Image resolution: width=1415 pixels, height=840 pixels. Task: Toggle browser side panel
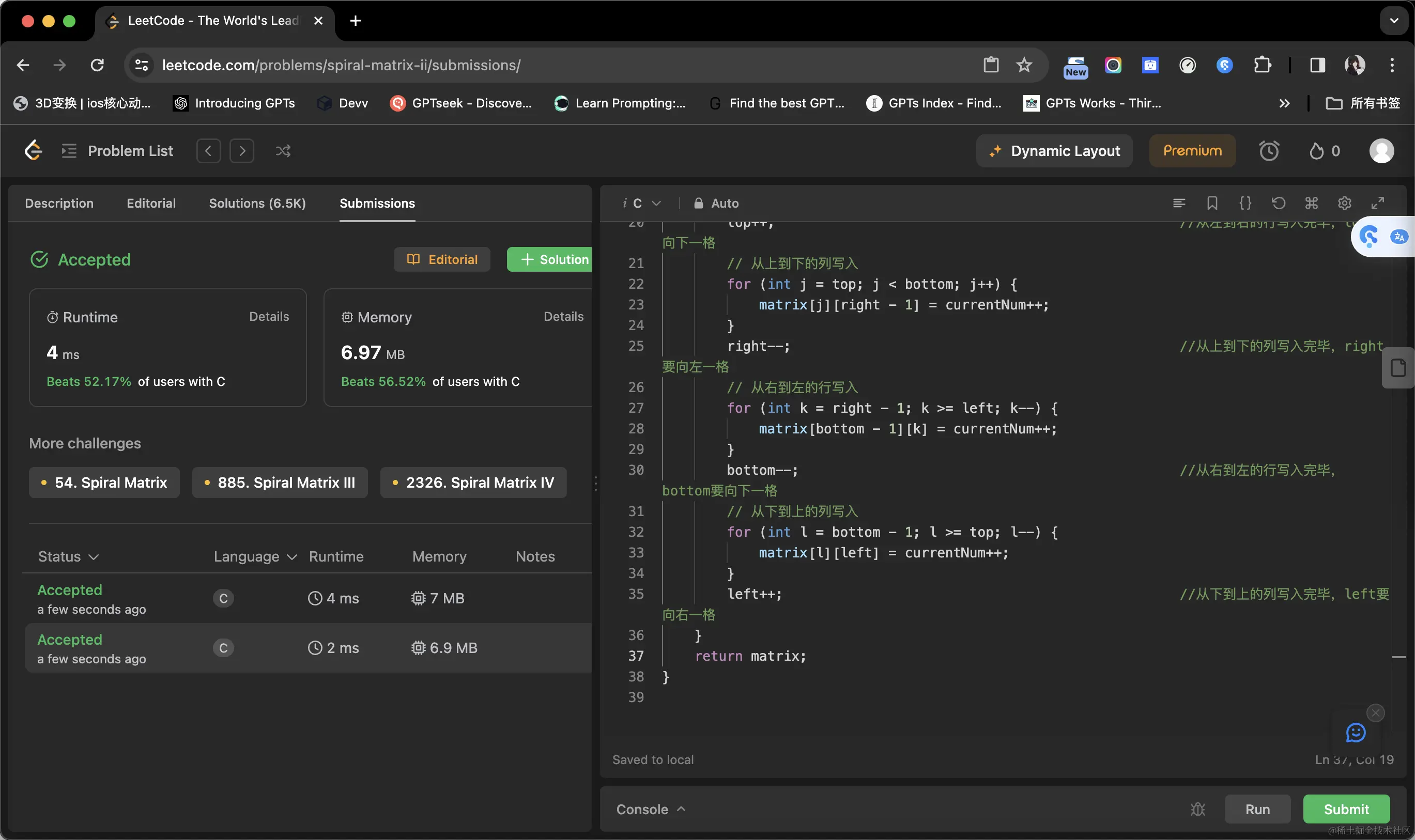click(1317, 65)
